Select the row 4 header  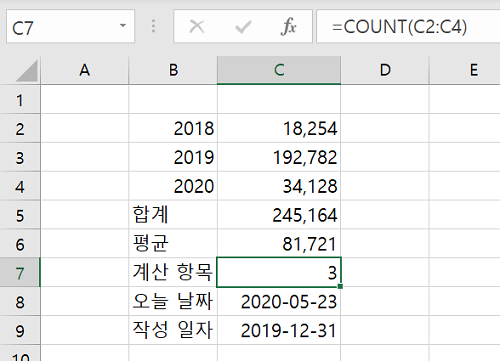(20, 186)
